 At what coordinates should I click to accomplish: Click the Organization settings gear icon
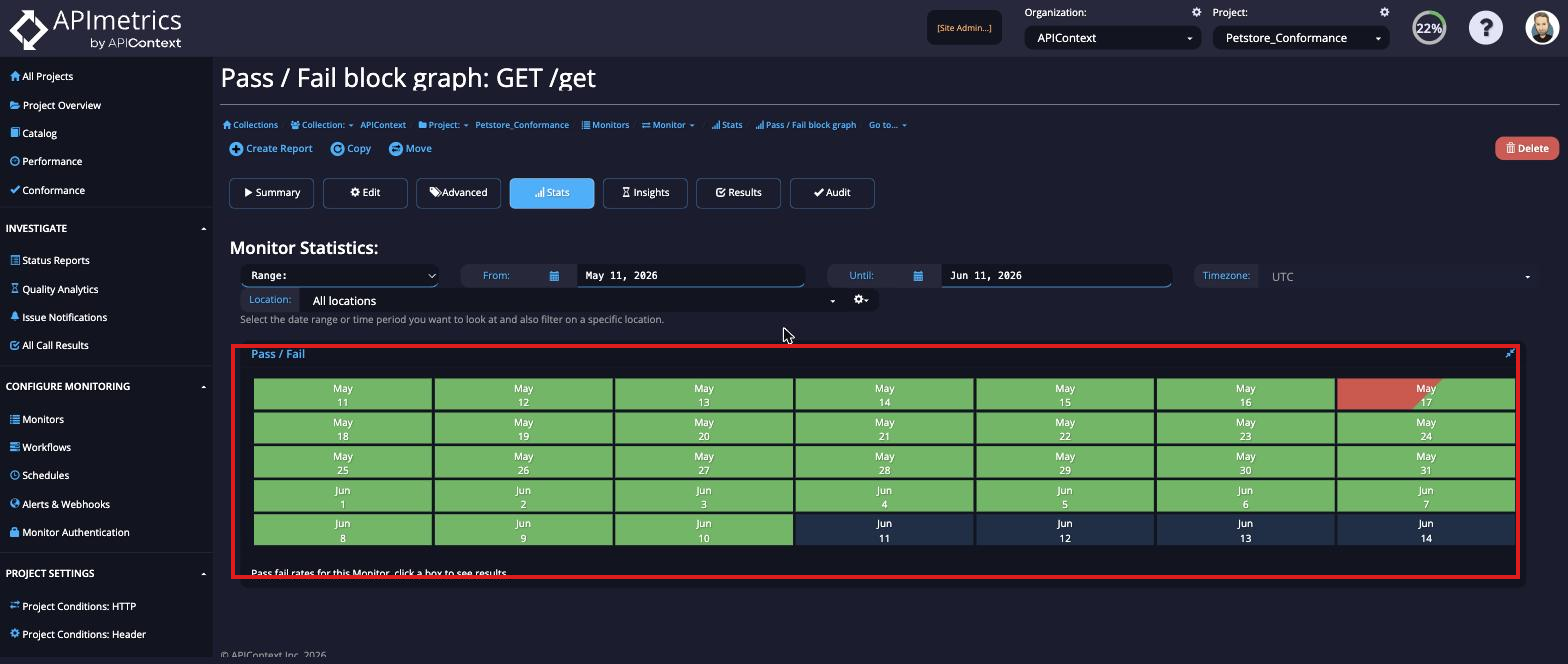[1196, 12]
